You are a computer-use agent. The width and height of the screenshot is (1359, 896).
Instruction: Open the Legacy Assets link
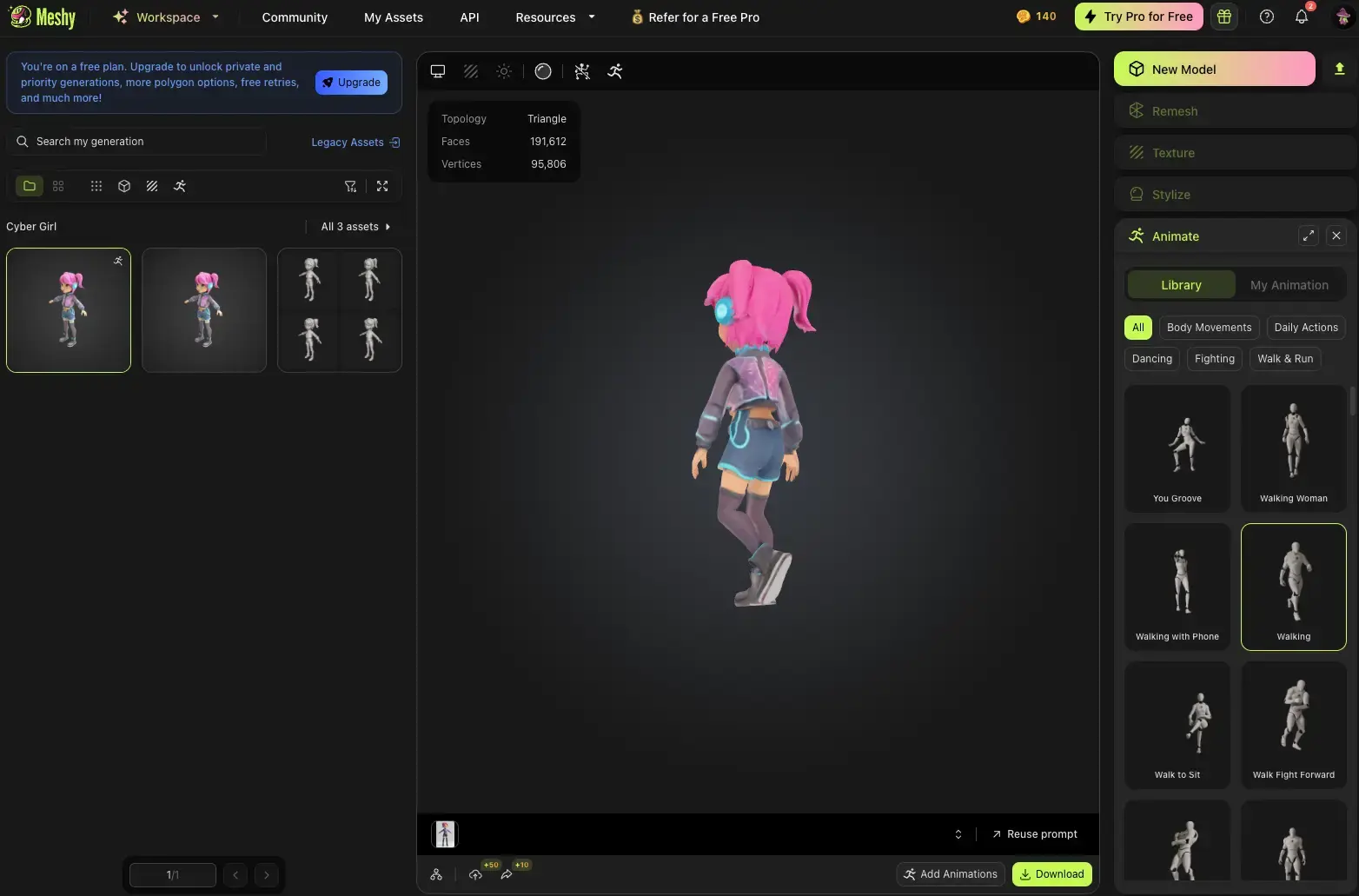(x=347, y=142)
